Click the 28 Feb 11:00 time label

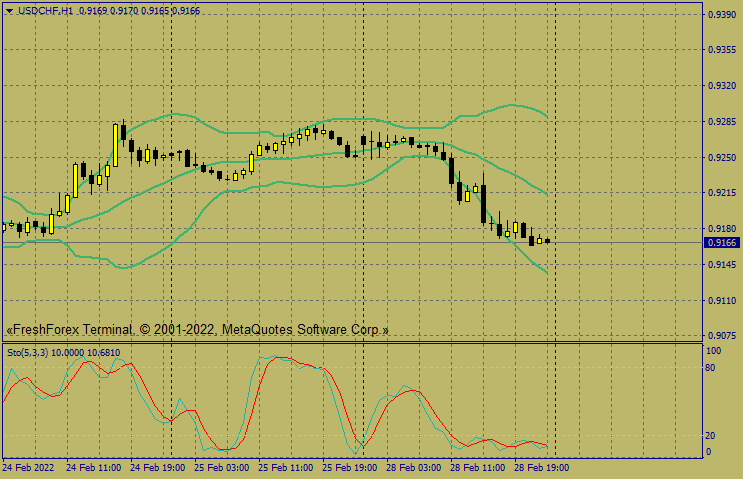tap(478, 468)
